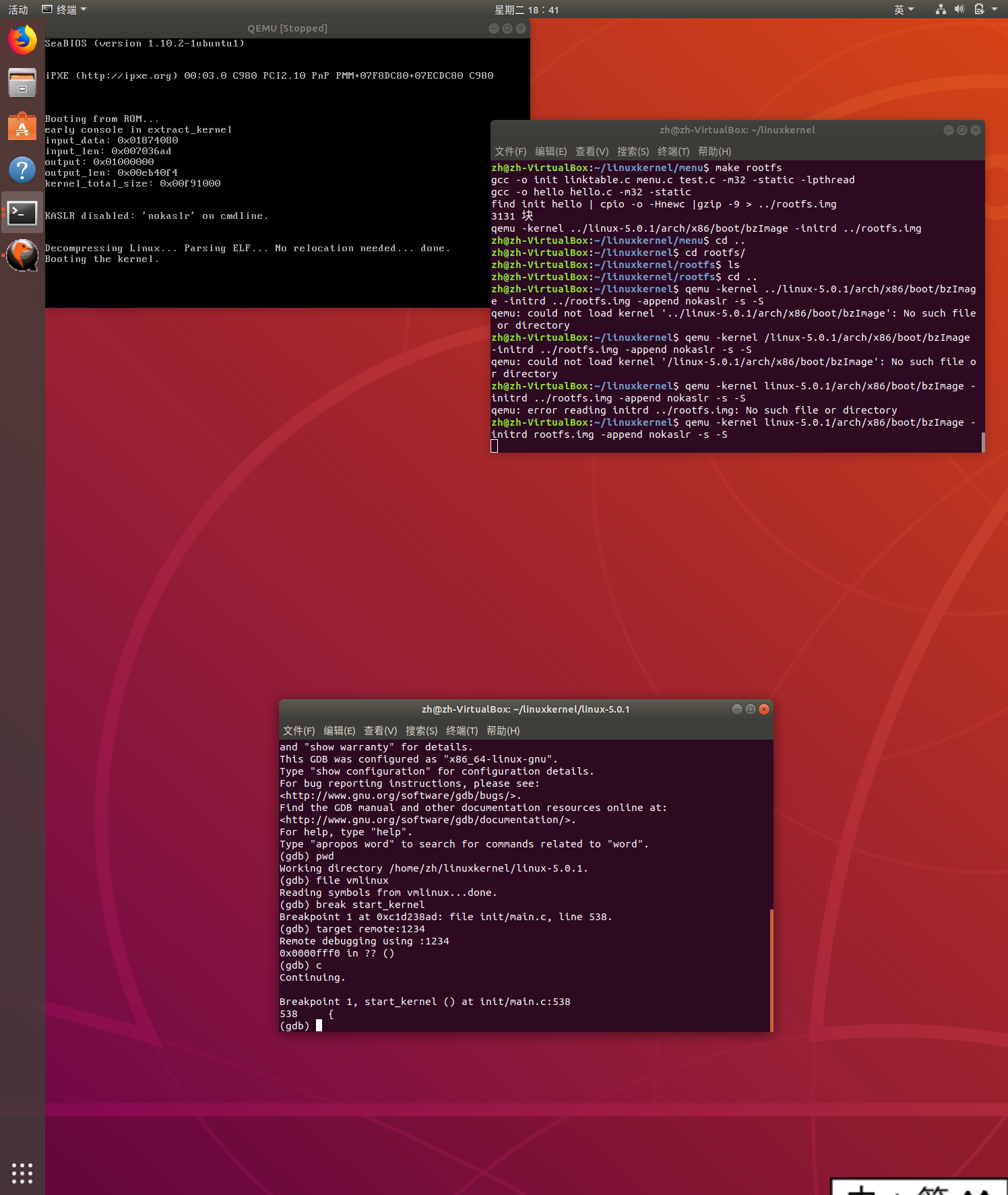This screenshot has height=1195, width=1008.
Task: Click the QEMU icon in the dock
Action: (x=22, y=256)
